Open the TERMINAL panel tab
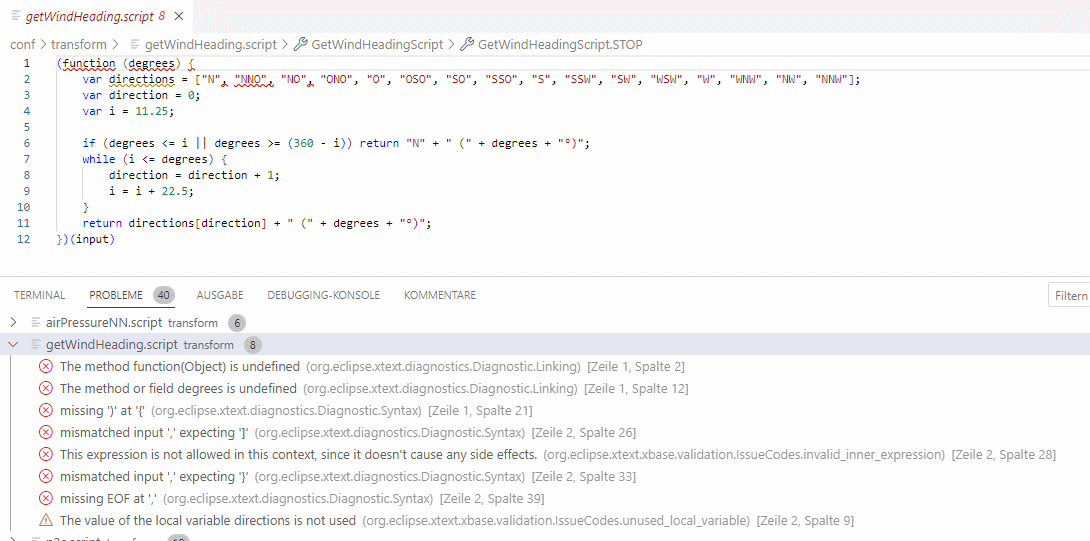Image resolution: width=1090 pixels, height=541 pixels. pos(40,296)
